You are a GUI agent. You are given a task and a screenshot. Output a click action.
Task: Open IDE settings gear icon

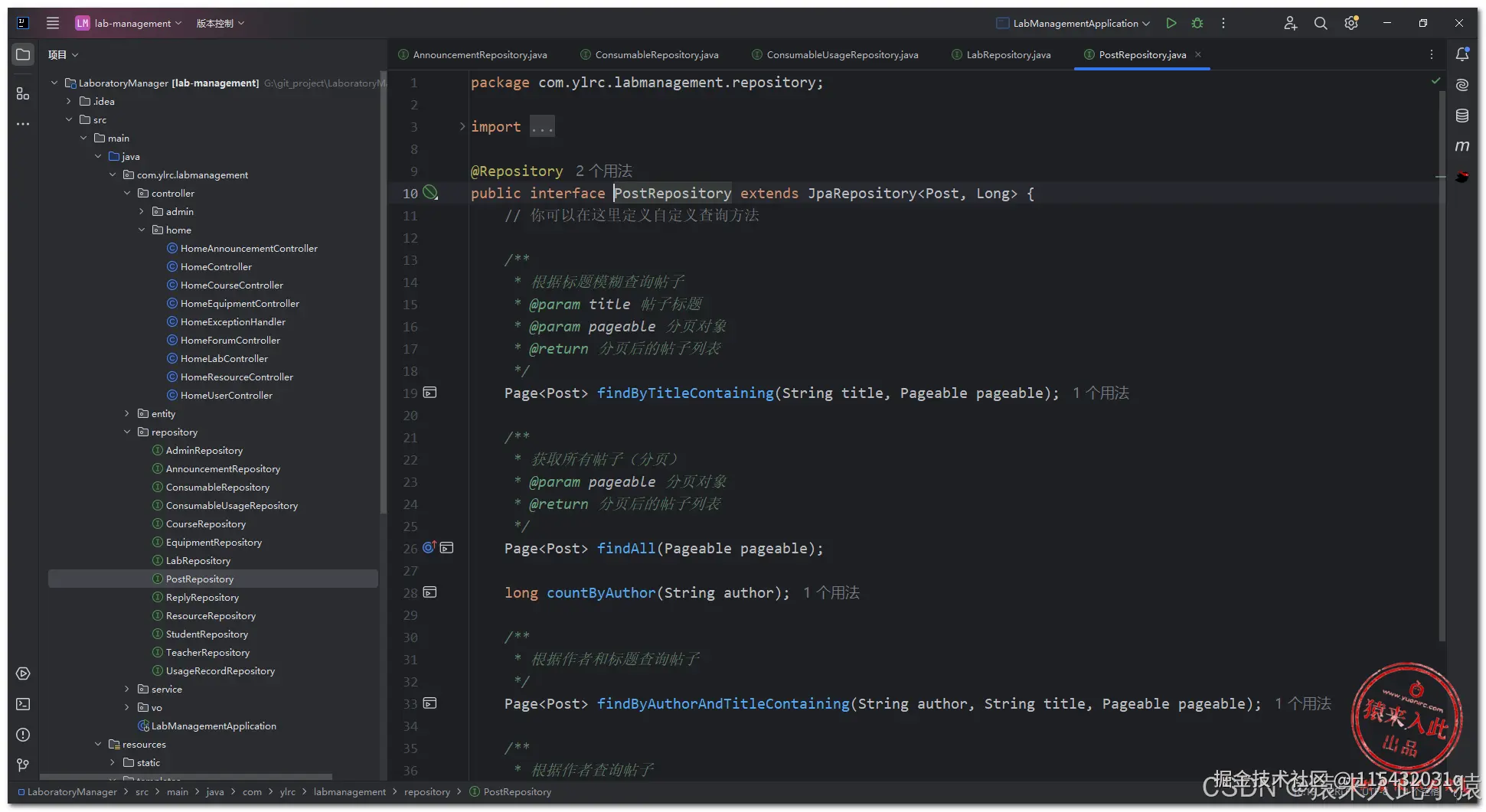1351,24
